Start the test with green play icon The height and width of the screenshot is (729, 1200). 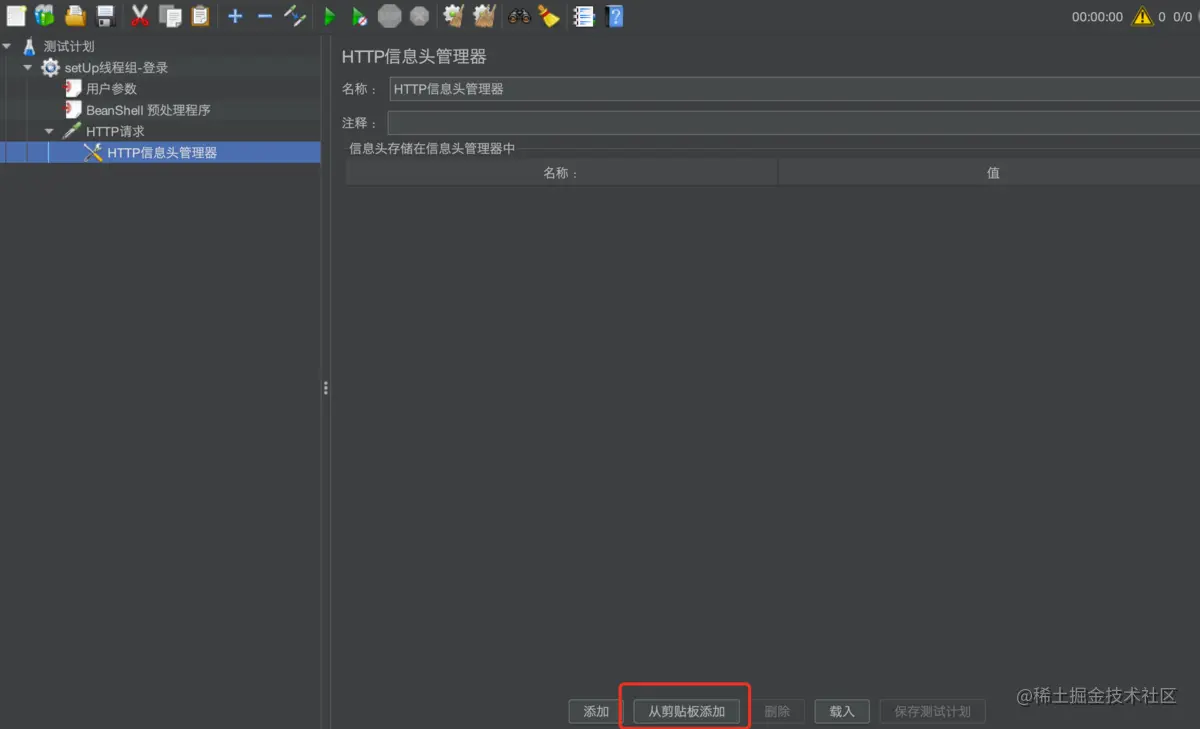[x=330, y=16]
